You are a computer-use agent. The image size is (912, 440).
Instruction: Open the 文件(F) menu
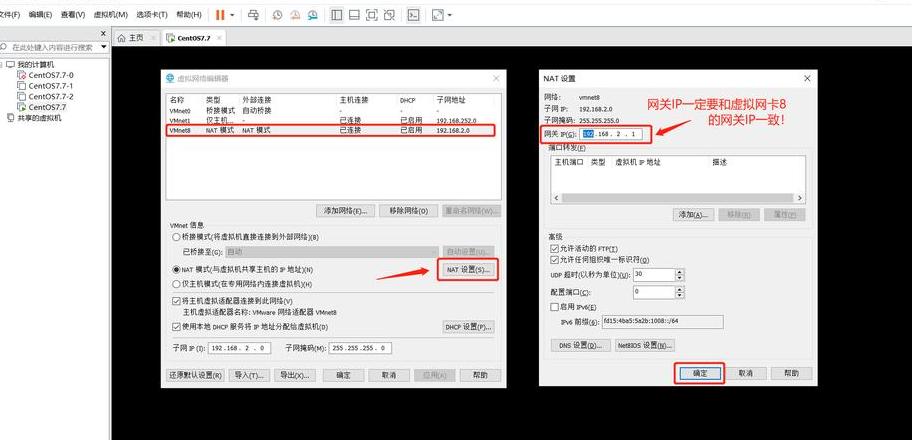click(x=9, y=15)
